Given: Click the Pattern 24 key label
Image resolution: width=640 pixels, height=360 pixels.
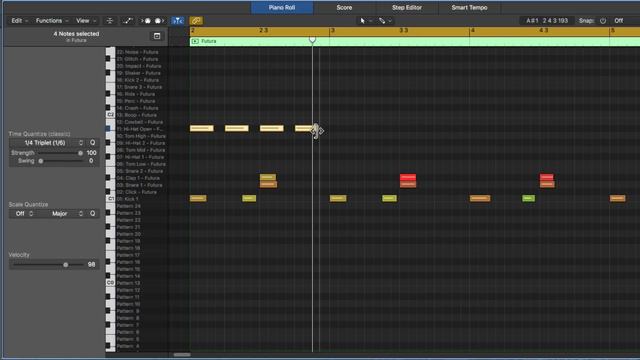Looking at the screenshot, I should pos(129,206).
